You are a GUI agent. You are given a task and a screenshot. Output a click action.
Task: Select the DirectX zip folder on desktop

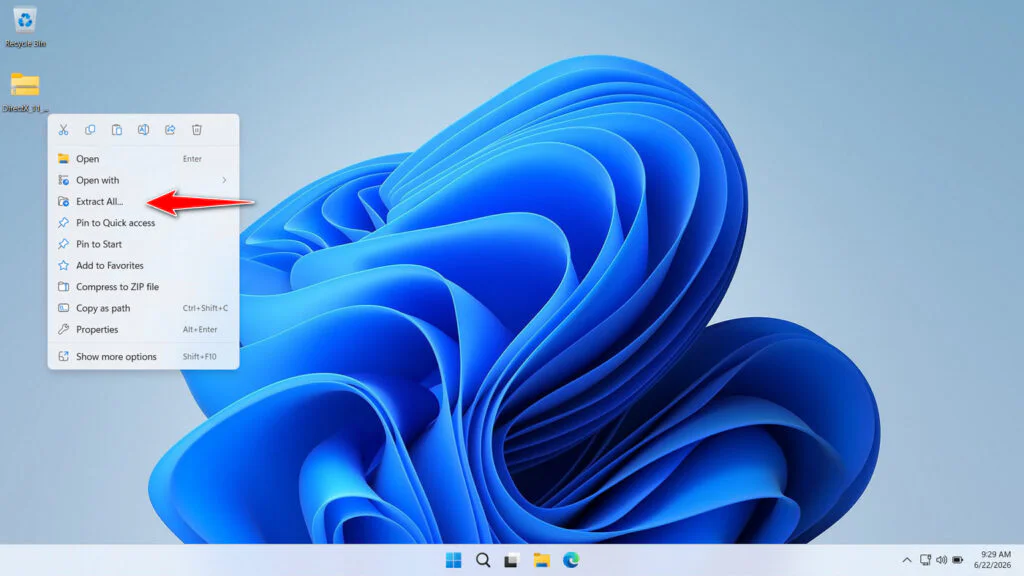tap(25, 92)
